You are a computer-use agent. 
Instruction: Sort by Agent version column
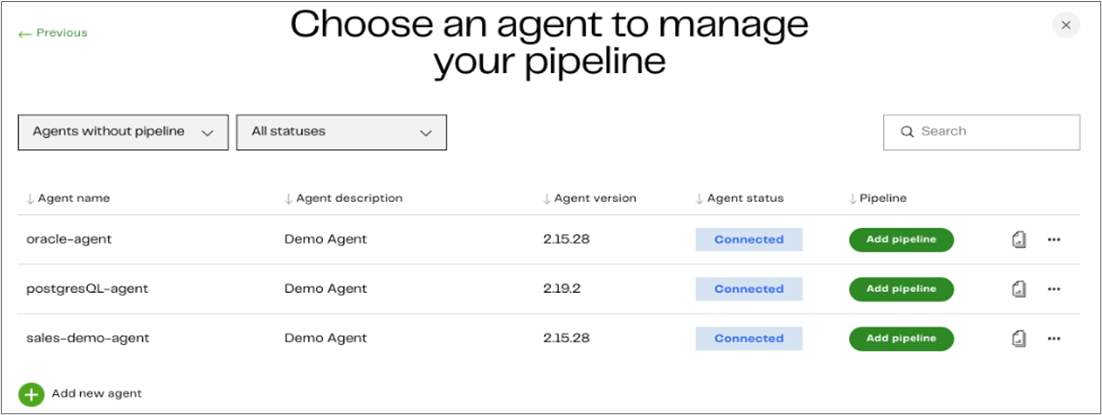click(x=590, y=198)
